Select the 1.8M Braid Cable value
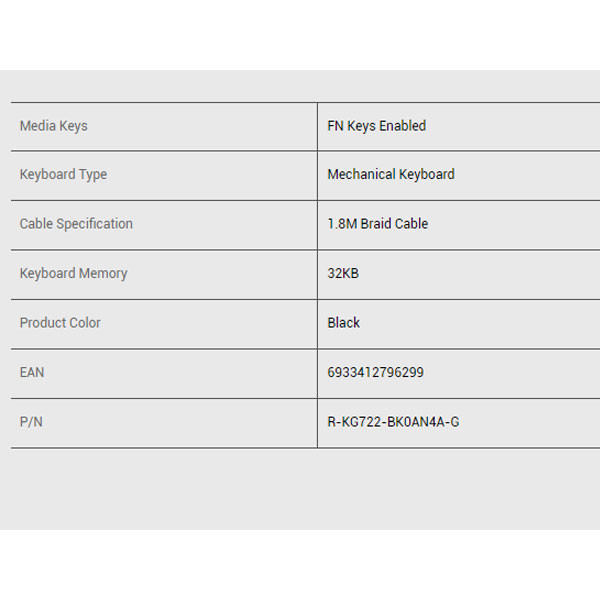 tap(377, 224)
